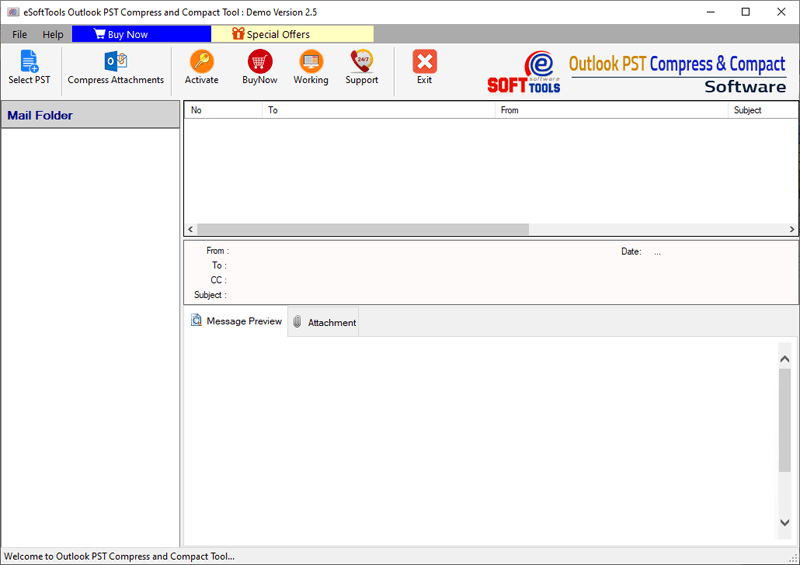800x565 pixels.
Task: Click the Working toolbar icon
Action: pos(311,67)
